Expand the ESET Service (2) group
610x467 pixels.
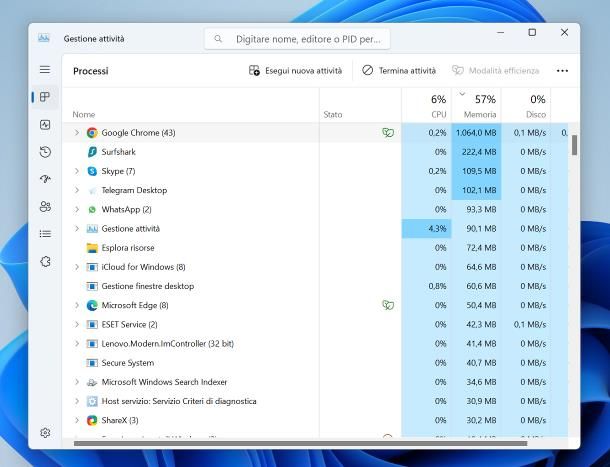77,325
